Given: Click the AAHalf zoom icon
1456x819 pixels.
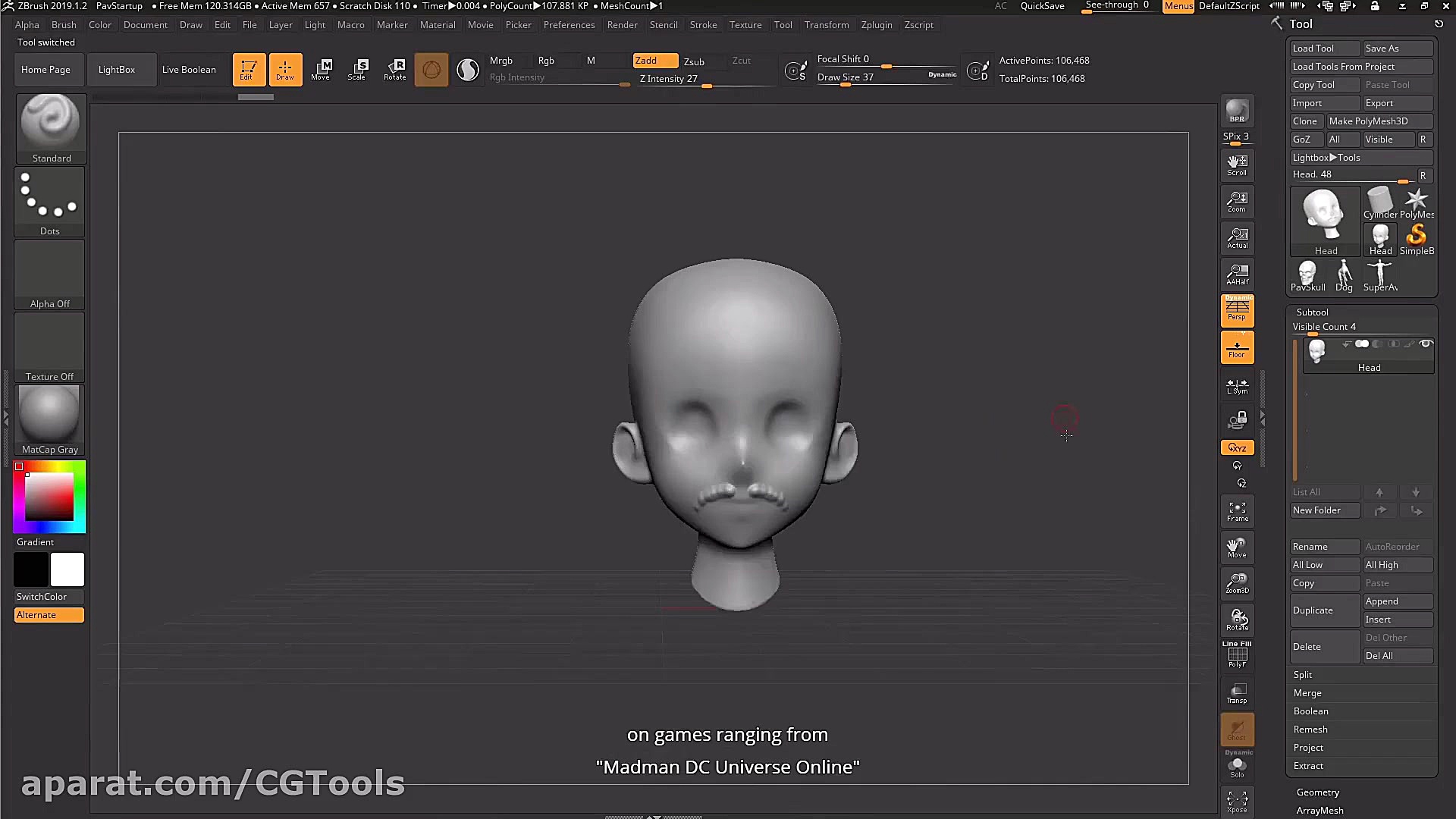Looking at the screenshot, I should coord(1237,274).
